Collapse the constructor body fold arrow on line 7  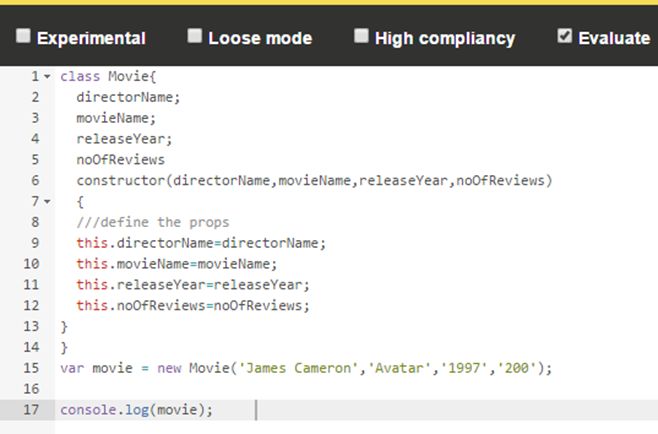point(47,201)
